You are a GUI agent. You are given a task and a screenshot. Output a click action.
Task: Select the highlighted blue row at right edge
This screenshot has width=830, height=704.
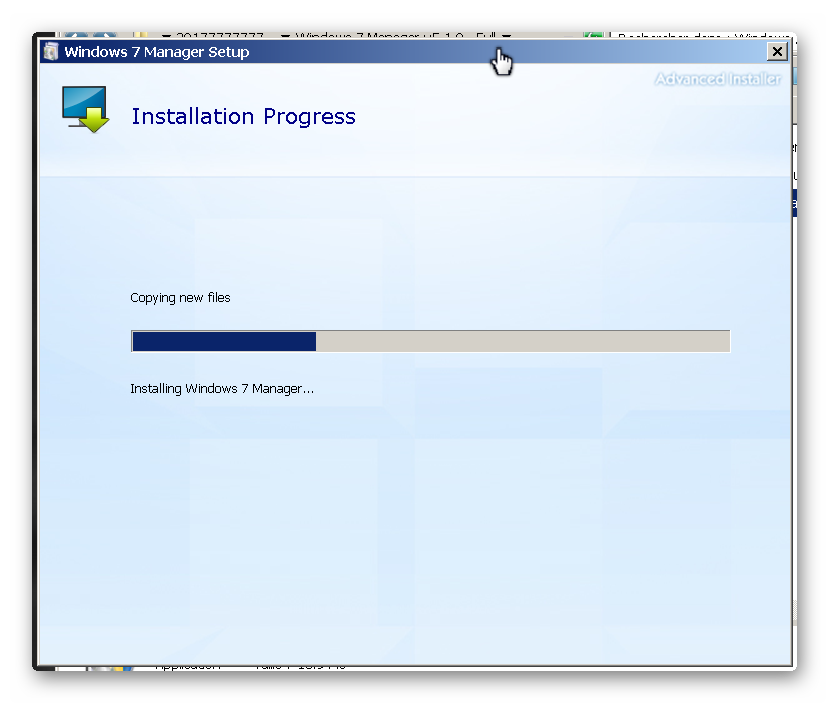(794, 204)
